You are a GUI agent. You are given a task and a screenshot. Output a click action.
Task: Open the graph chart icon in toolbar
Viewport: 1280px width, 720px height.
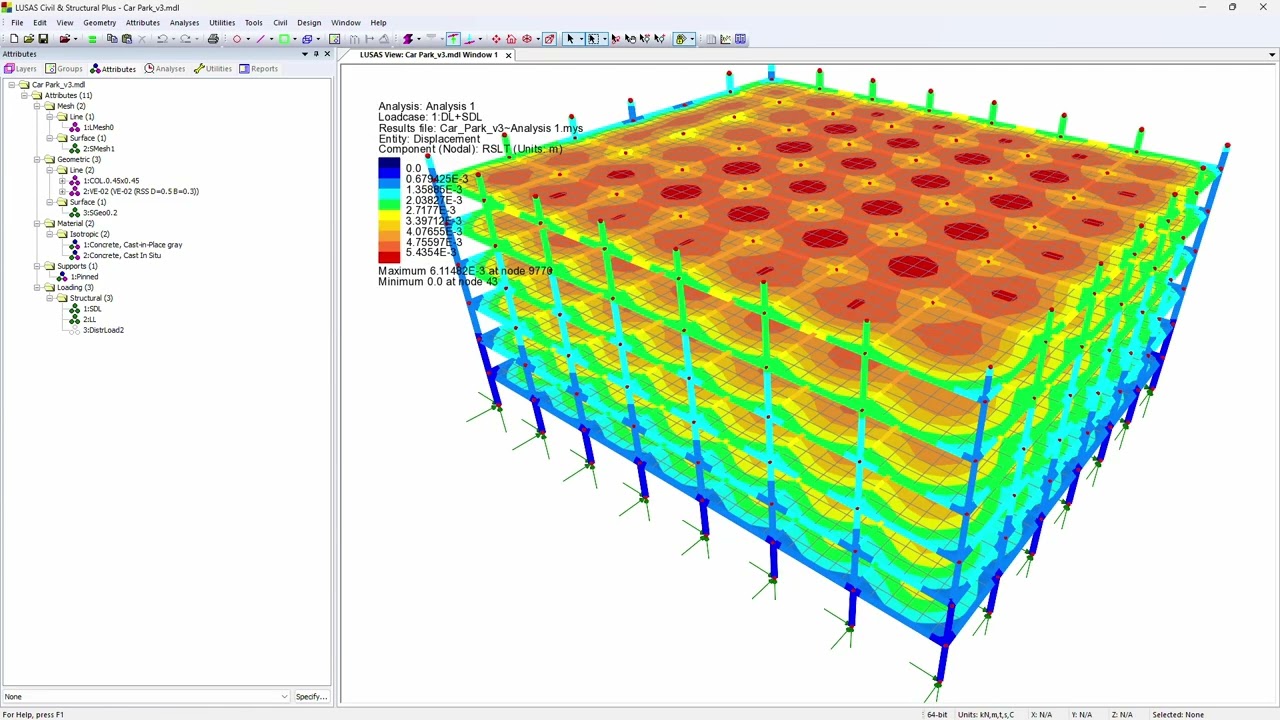pyautogui.click(x=725, y=39)
